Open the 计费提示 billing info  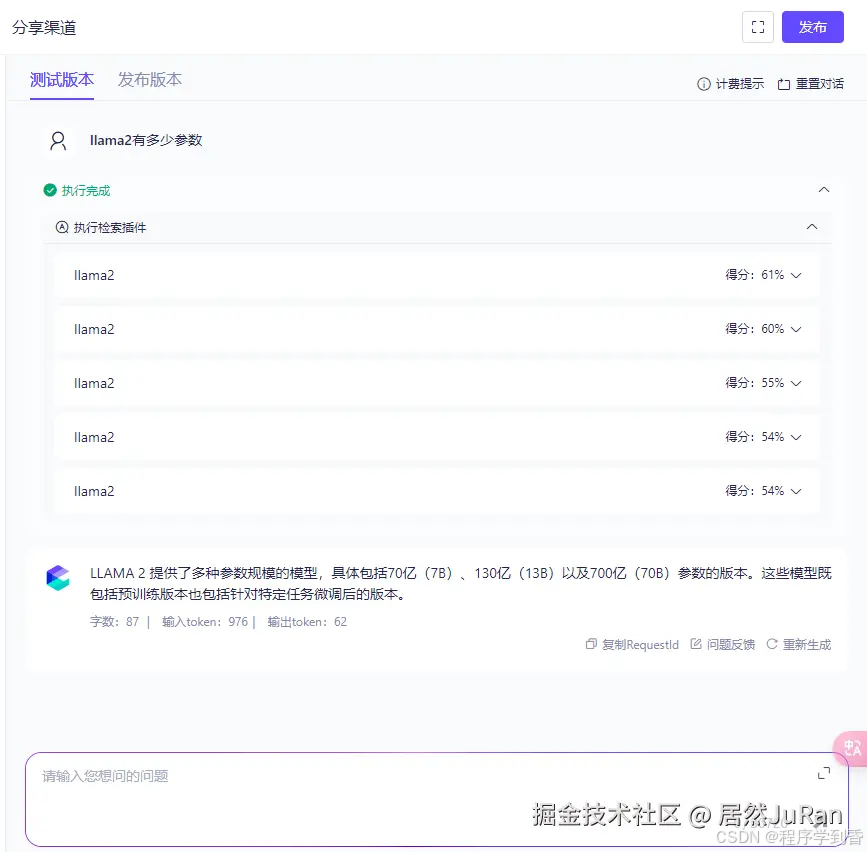click(730, 84)
